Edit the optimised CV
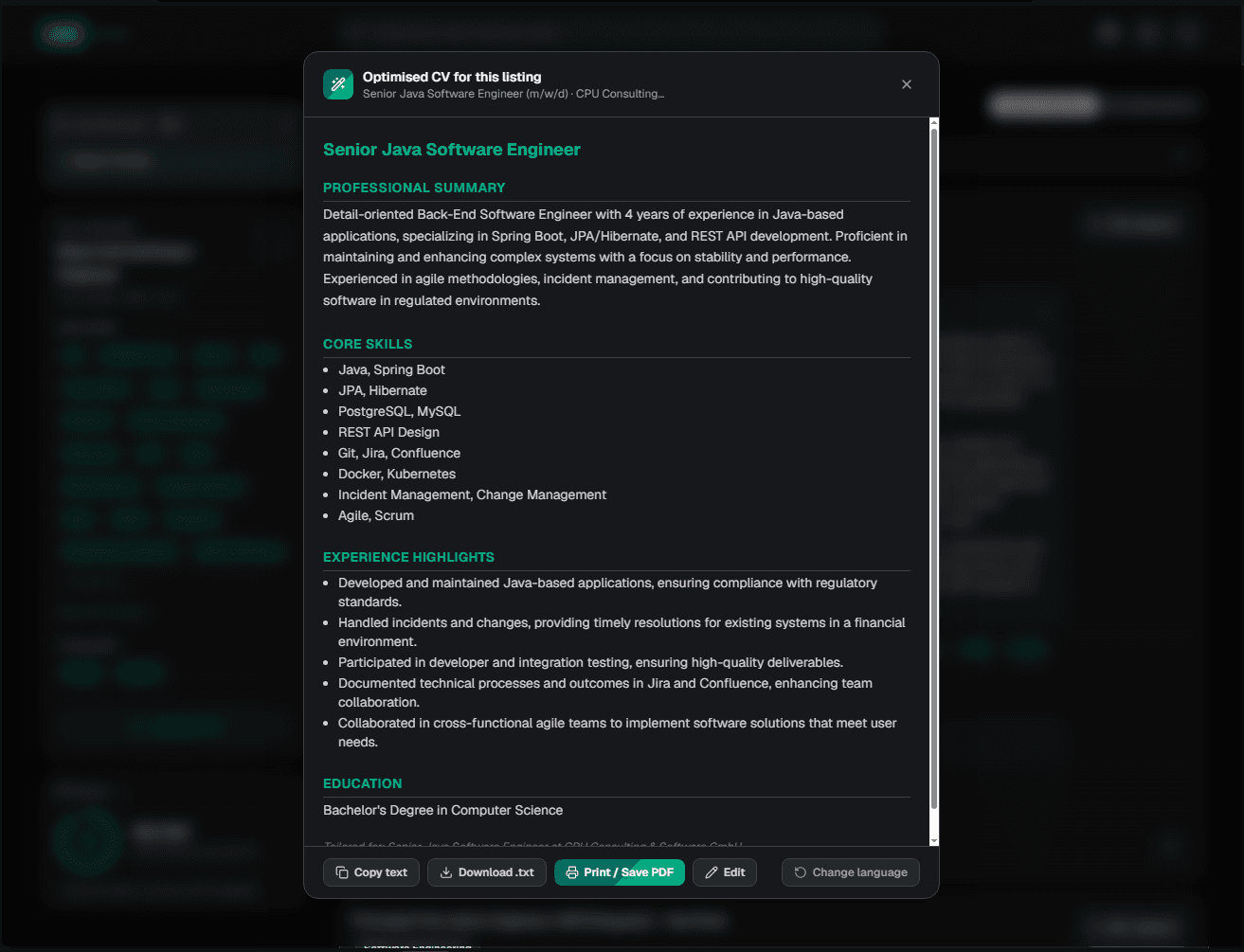Screen dimensions: 1244x952 [725, 872]
